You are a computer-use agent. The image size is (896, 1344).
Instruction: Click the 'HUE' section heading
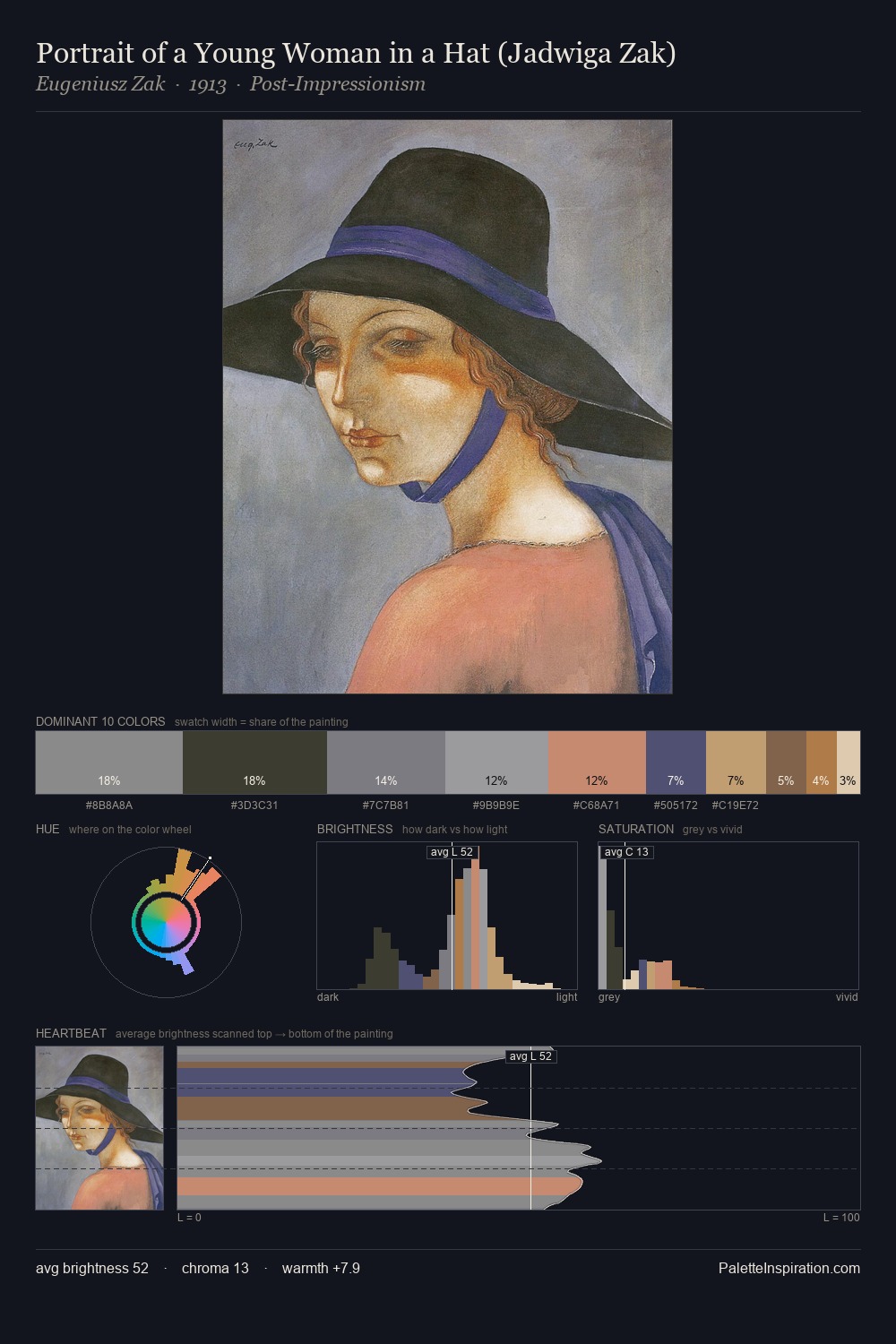point(47,829)
